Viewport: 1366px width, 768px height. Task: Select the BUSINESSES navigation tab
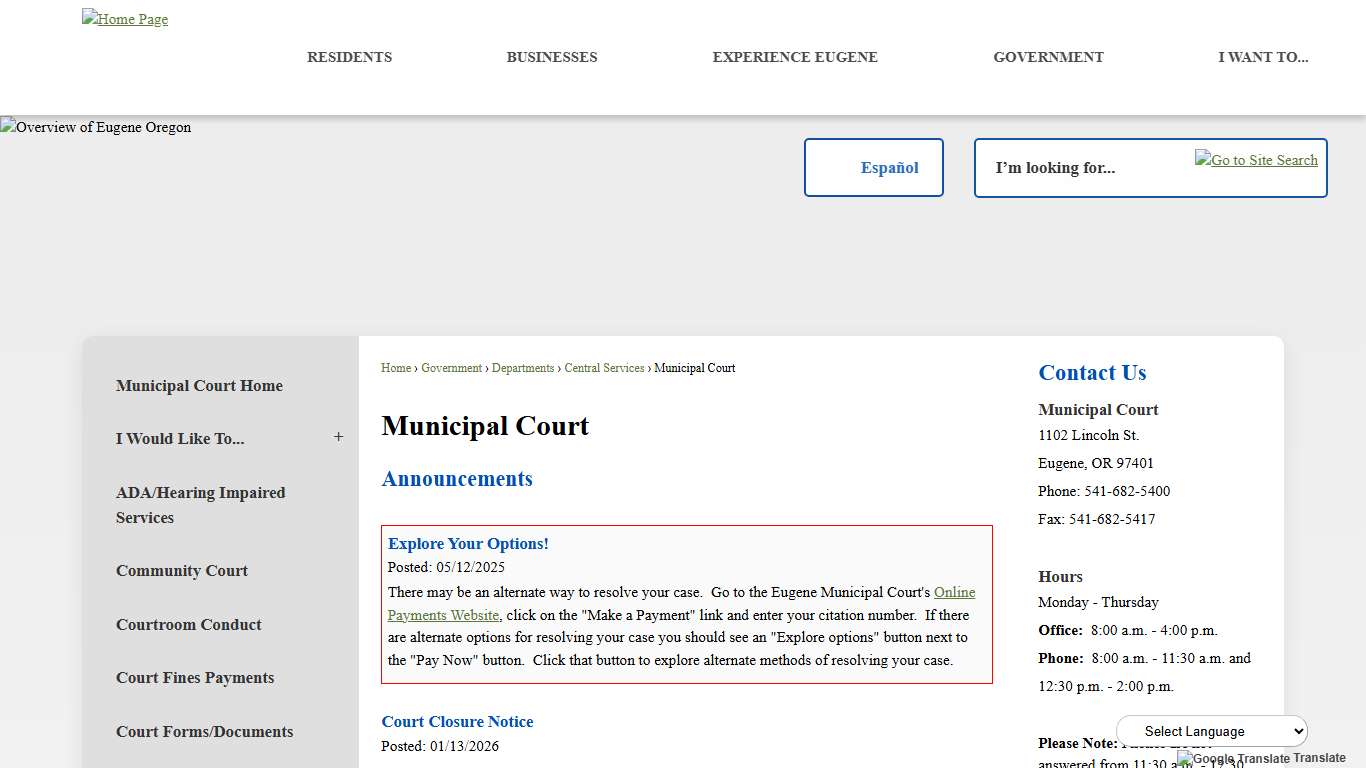pos(552,57)
